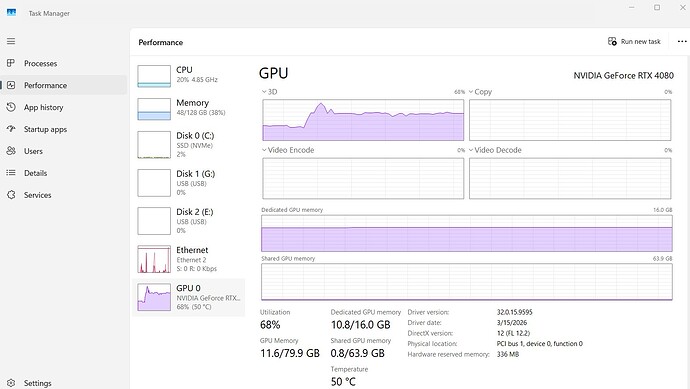Click the 68% utilization value
690x389 pixels.
[x=270, y=325]
